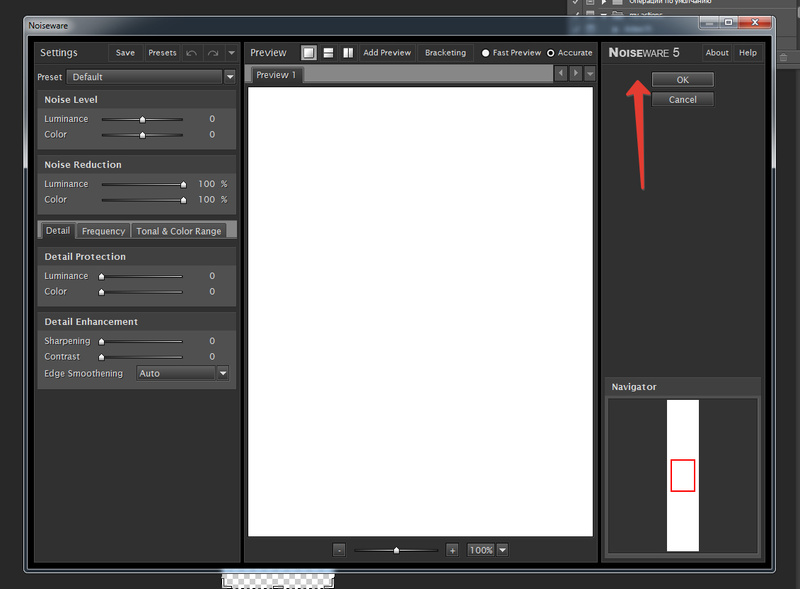The height and width of the screenshot is (589, 800).
Task: Click the Noise Reduction Luminance 100 value
Action: pyautogui.click(x=207, y=184)
